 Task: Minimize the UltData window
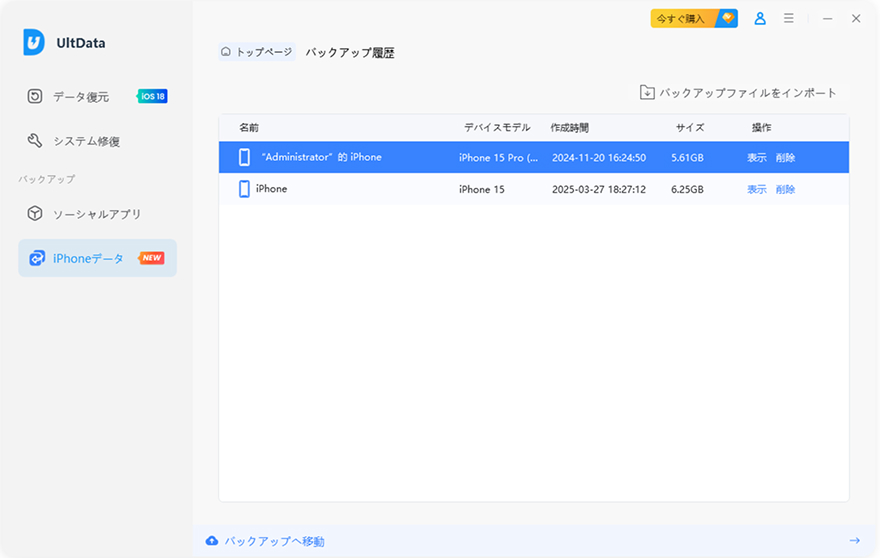click(827, 19)
